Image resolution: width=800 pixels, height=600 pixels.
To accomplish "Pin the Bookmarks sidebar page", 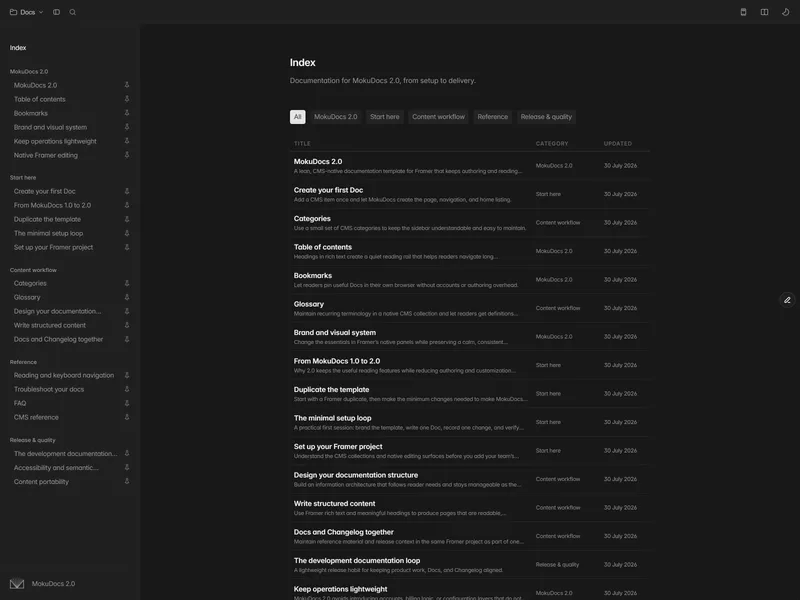I will click(x=127, y=113).
